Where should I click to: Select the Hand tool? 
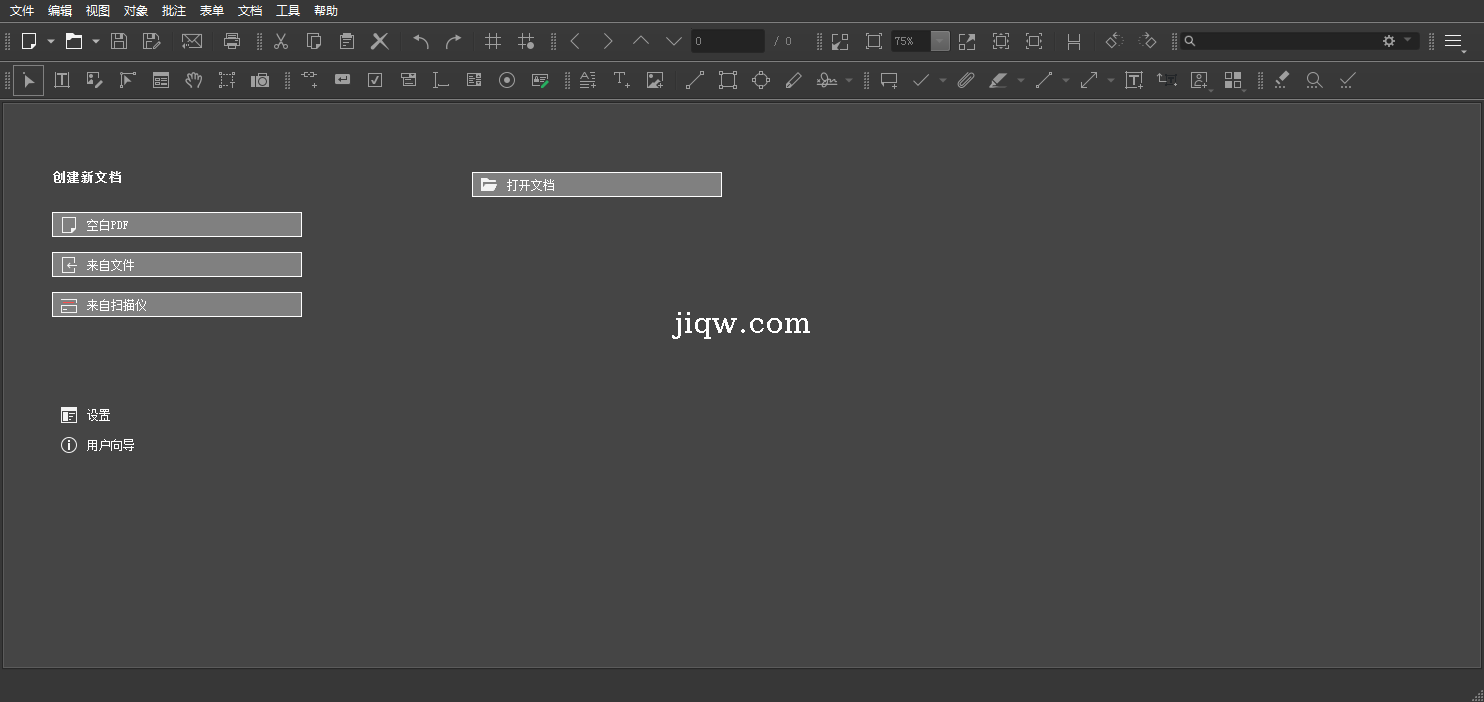click(194, 80)
